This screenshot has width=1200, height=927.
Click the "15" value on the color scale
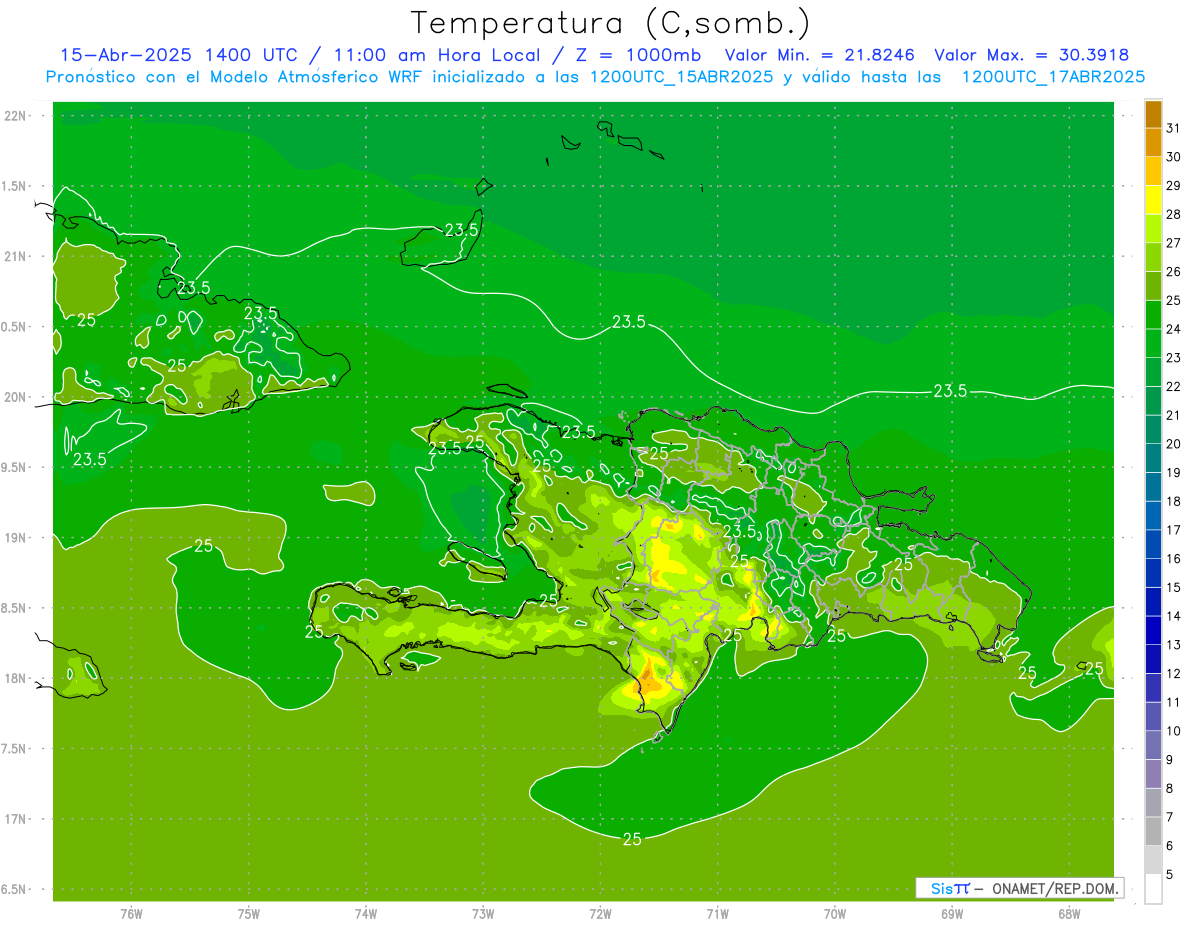point(1173,587)
